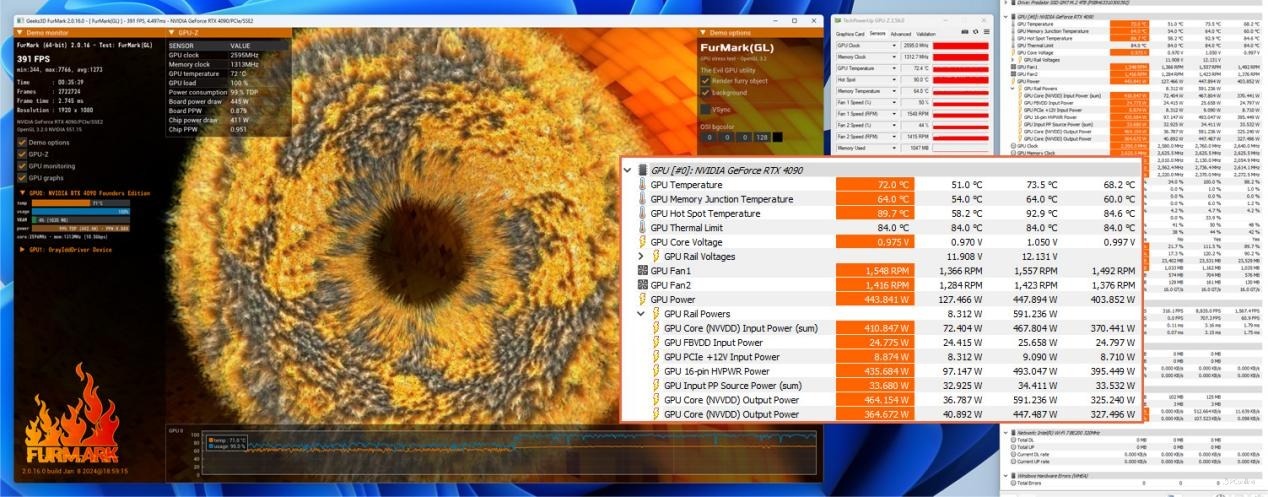Uncheck the GPU-Z checkbox in Demo monitor
This screenshot has width=1268, height=497.
pyautogui.click(x=22, y=154)
